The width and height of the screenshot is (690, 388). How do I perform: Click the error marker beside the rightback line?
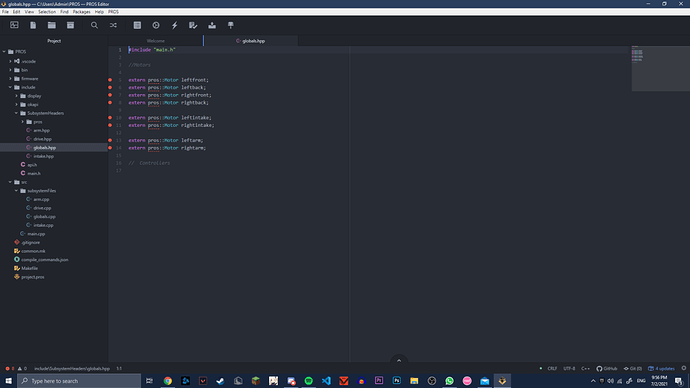(110, 102)
